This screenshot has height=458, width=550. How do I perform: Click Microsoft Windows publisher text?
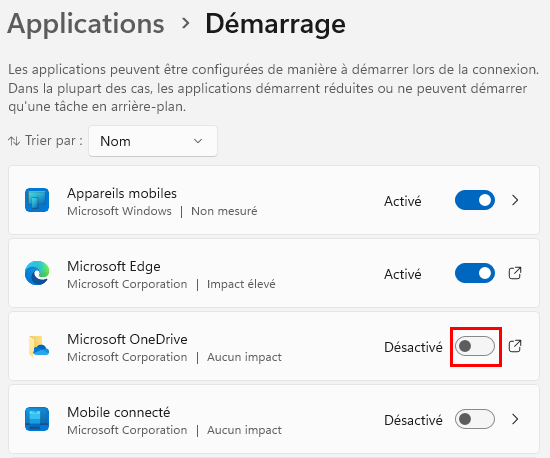[119, 211]
